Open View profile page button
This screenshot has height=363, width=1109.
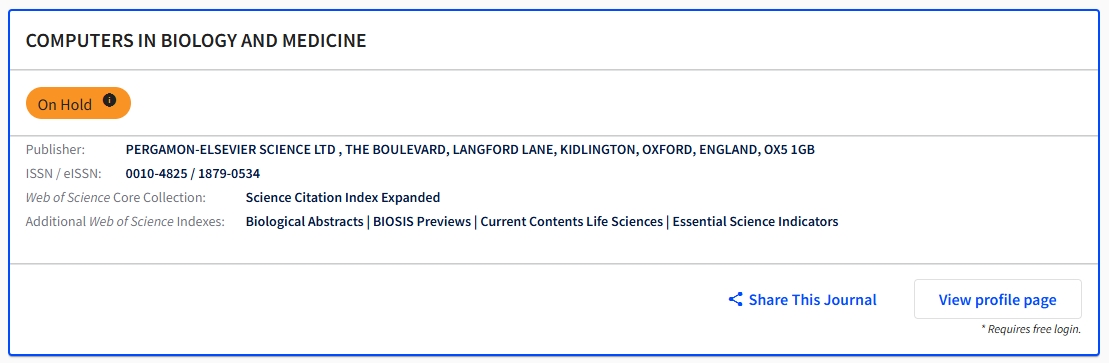[x=997, y=299]
